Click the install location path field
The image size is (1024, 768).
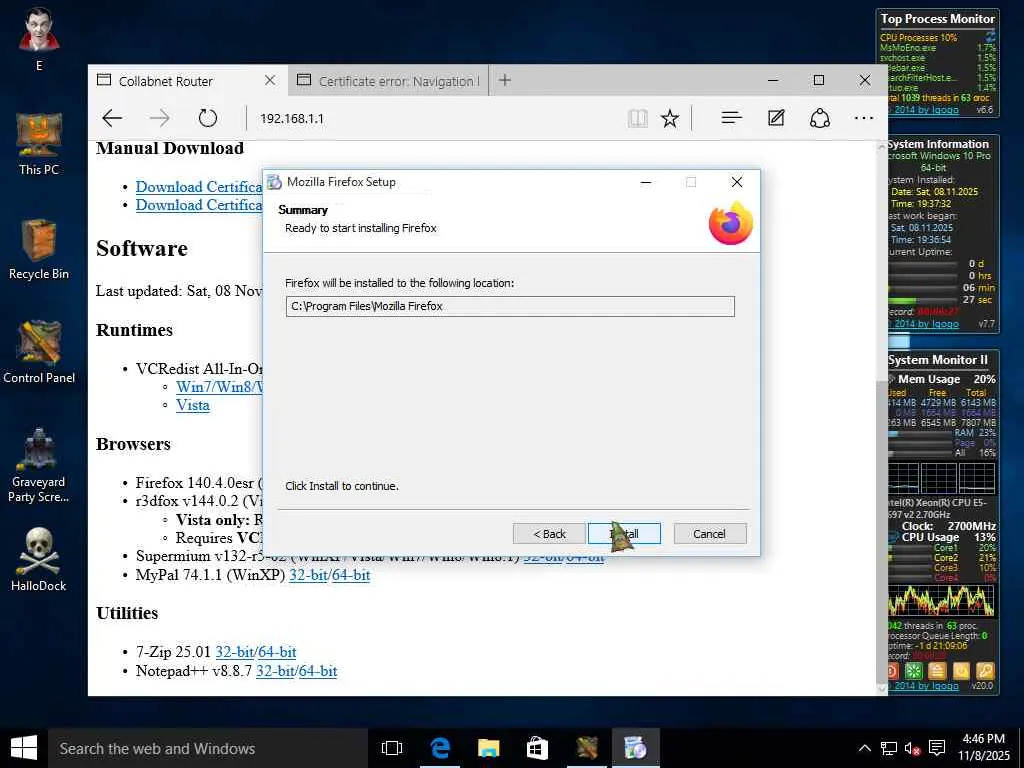tap(510, 306)
